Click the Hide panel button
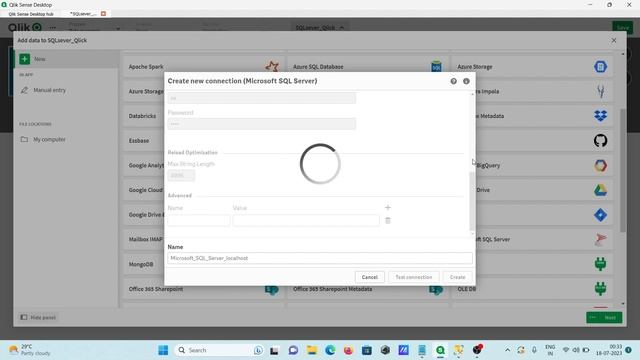This screenshot has height=360, width=640. tap(38, 317)
